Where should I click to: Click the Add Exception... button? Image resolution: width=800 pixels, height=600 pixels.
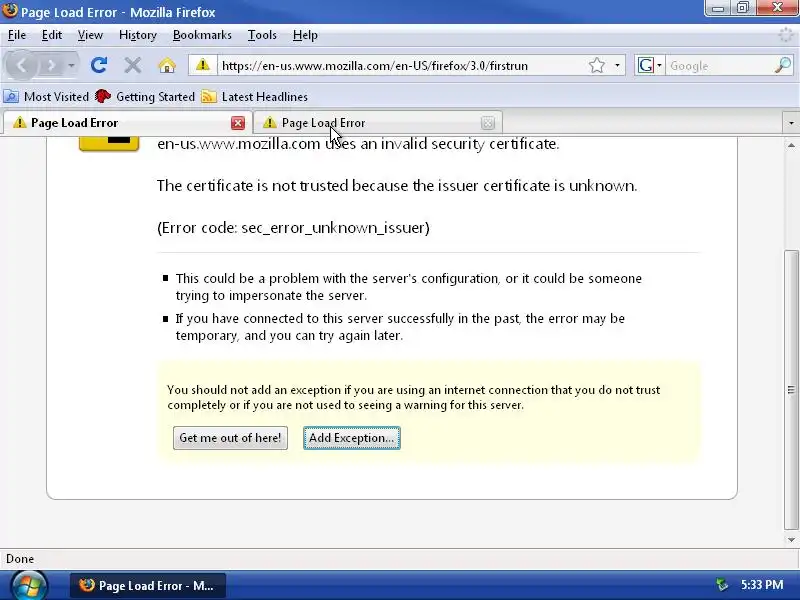[352, 438]
